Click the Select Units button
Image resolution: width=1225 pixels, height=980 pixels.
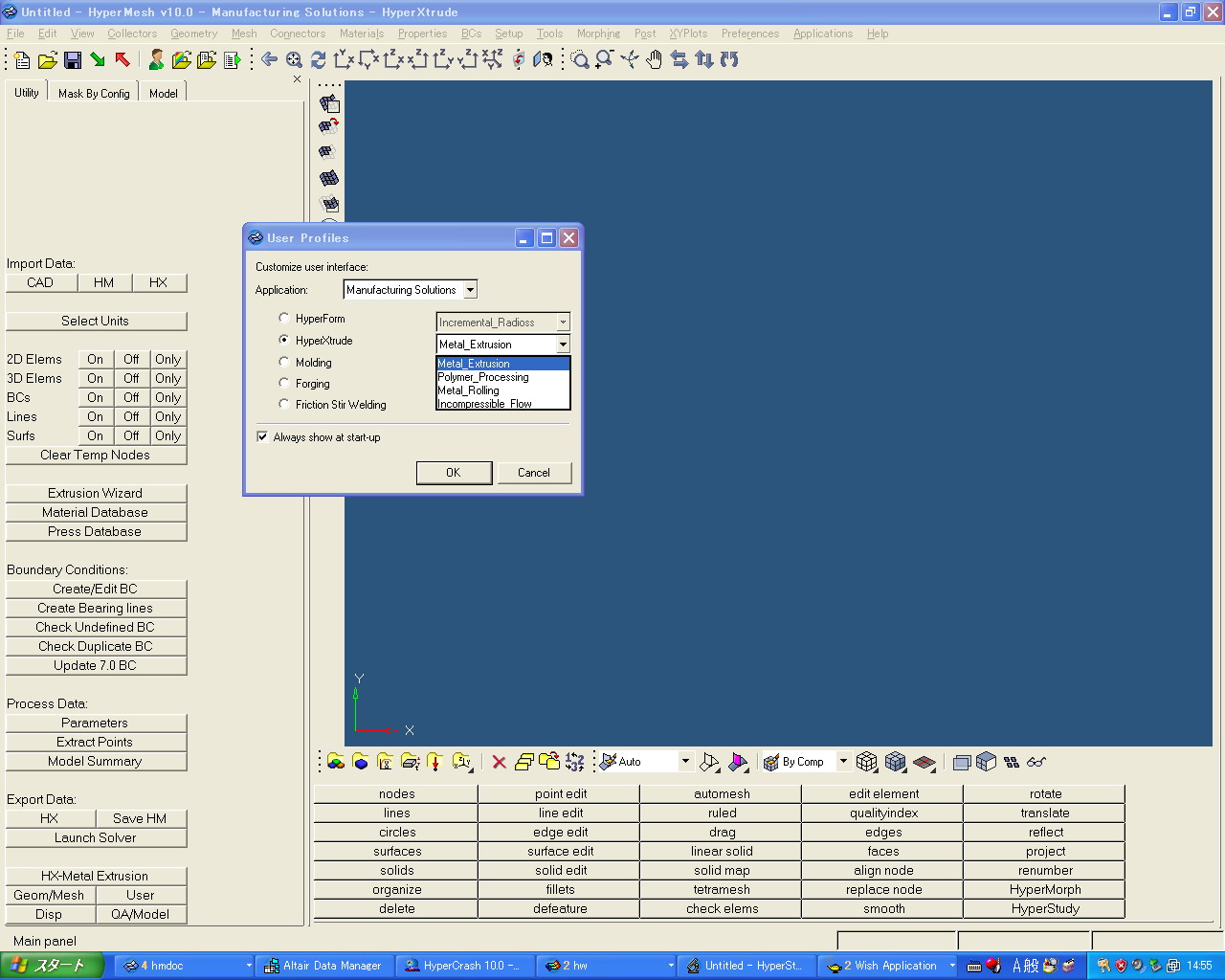(x=96, y=321)
